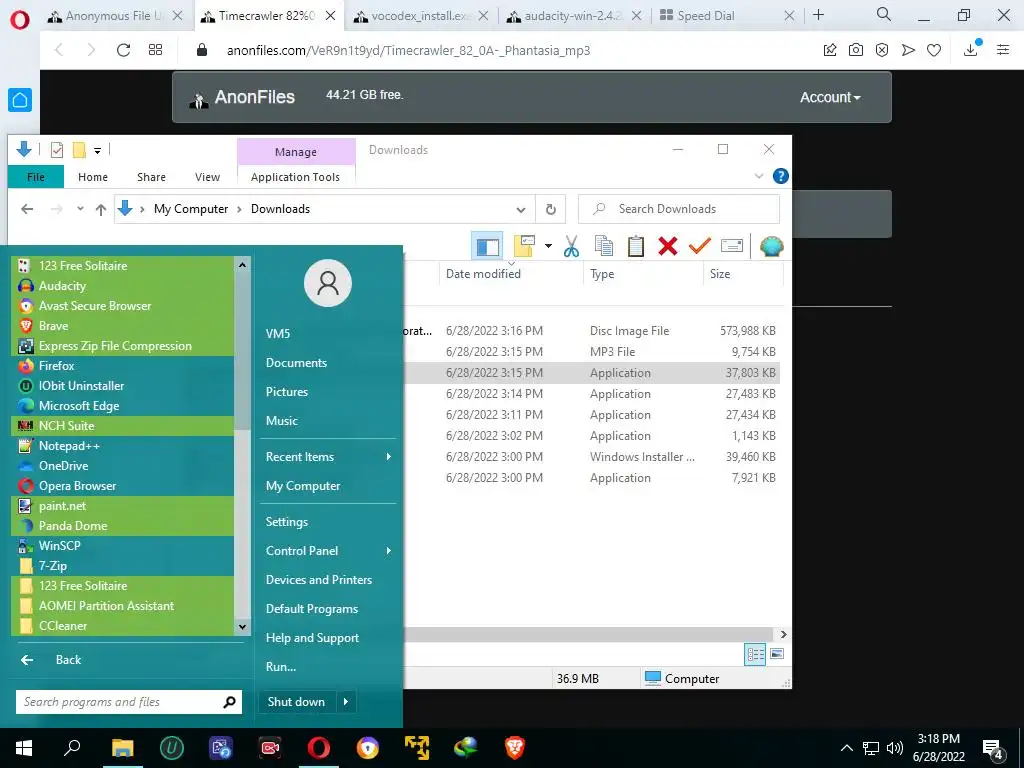
Task: Refresh the Downloads folder view
Action: click(551, 210)
